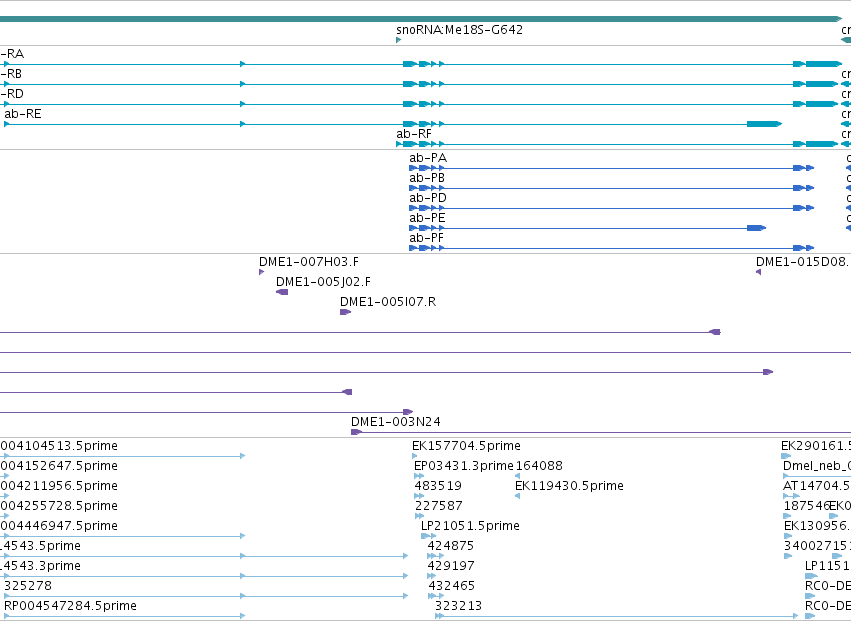Screen dimensions: 851x621
Task: Click the 227587 feature label
Action: (x=439, y=506)
